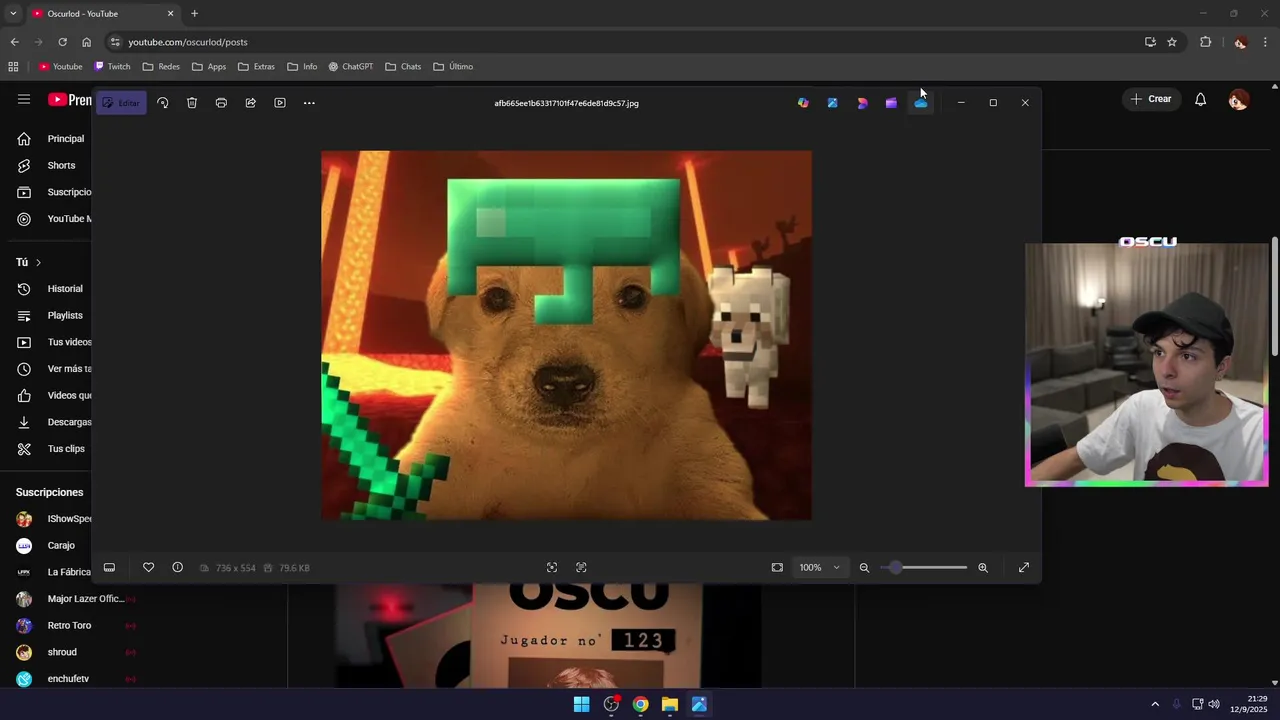1280x720 pixels.
Task: Open the Windows Start menu
Action: click(x=581, y=704)
